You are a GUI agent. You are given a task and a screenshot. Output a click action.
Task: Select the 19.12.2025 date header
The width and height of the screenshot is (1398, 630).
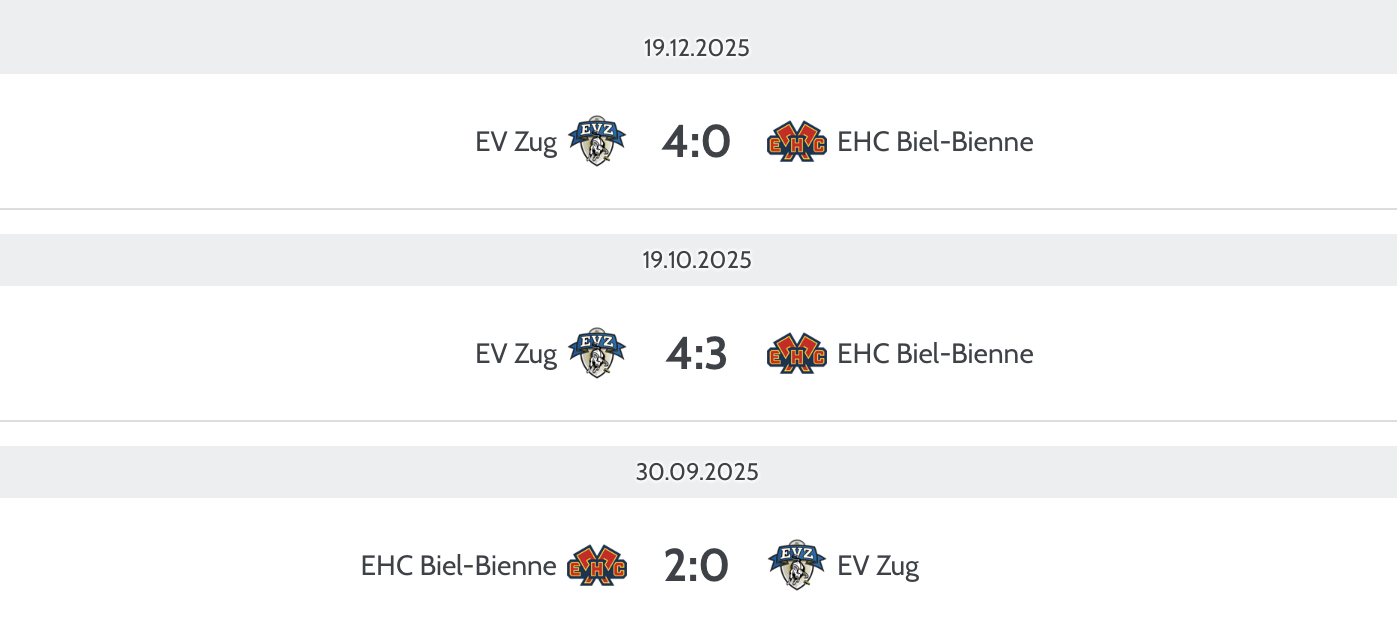tap(697, 48)
